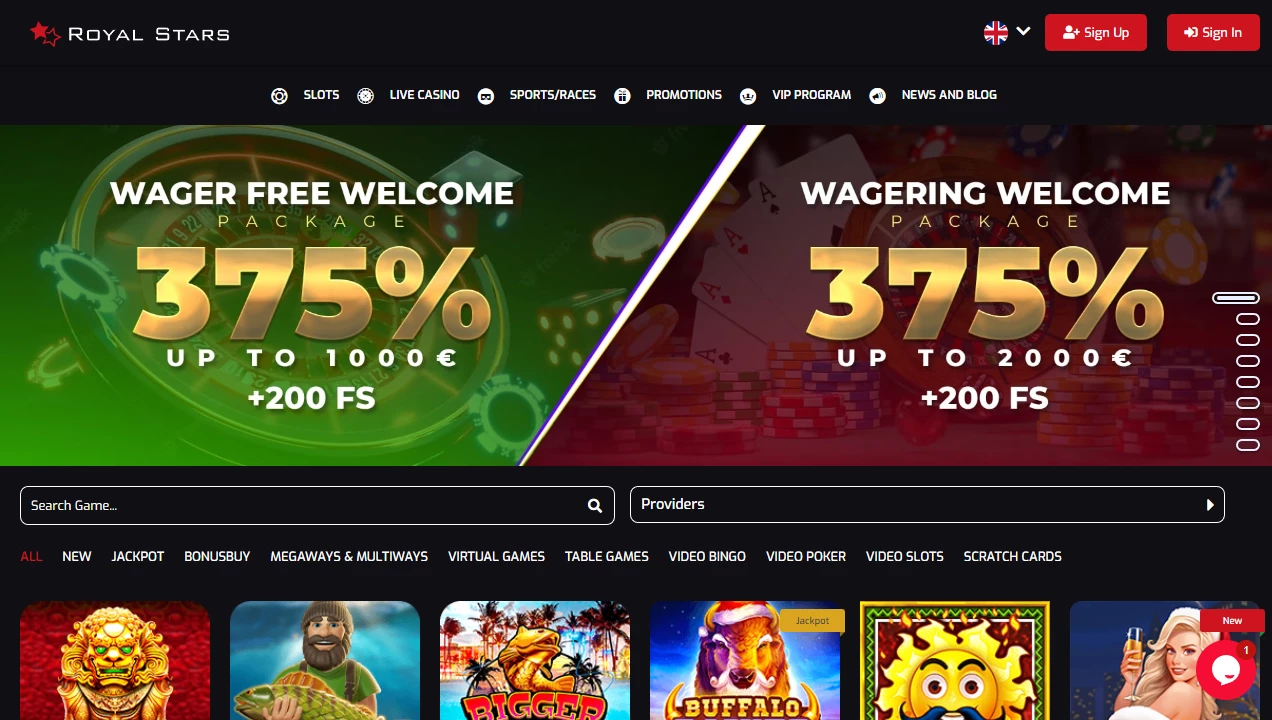Click the search magnifier icon

pos(595,506)
